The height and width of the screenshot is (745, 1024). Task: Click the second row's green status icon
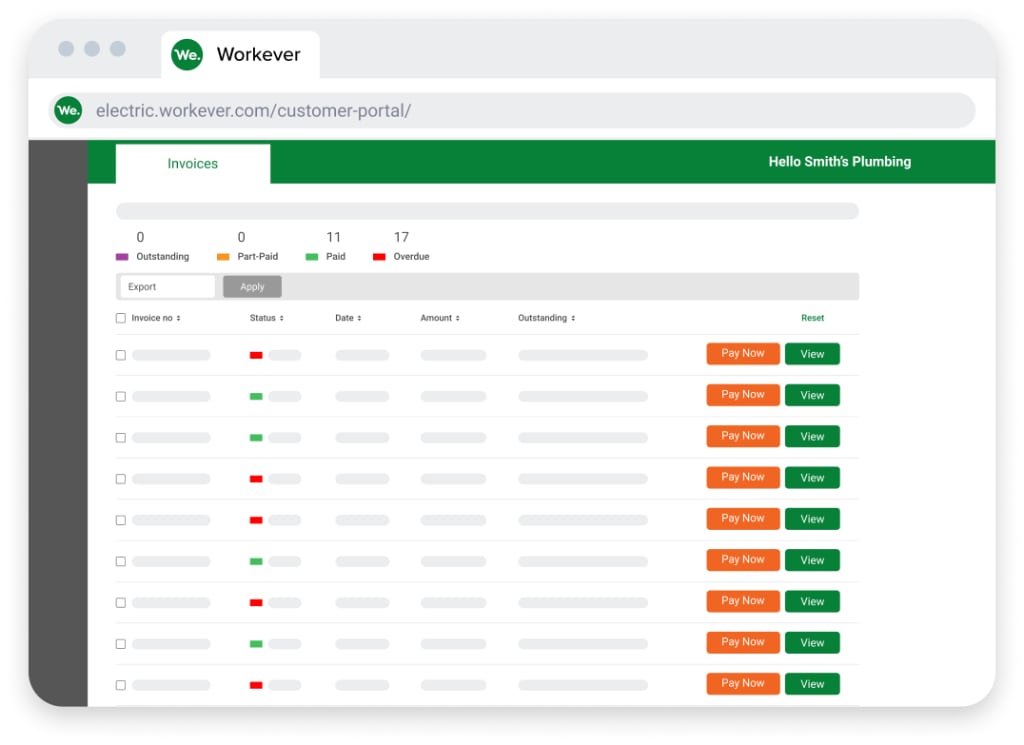tap(256, 397)
